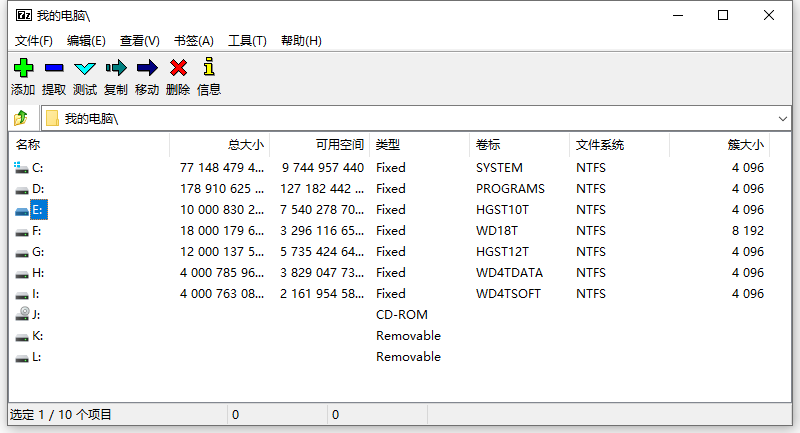Click the yellow Info (信息) icon

pos(209,68)
